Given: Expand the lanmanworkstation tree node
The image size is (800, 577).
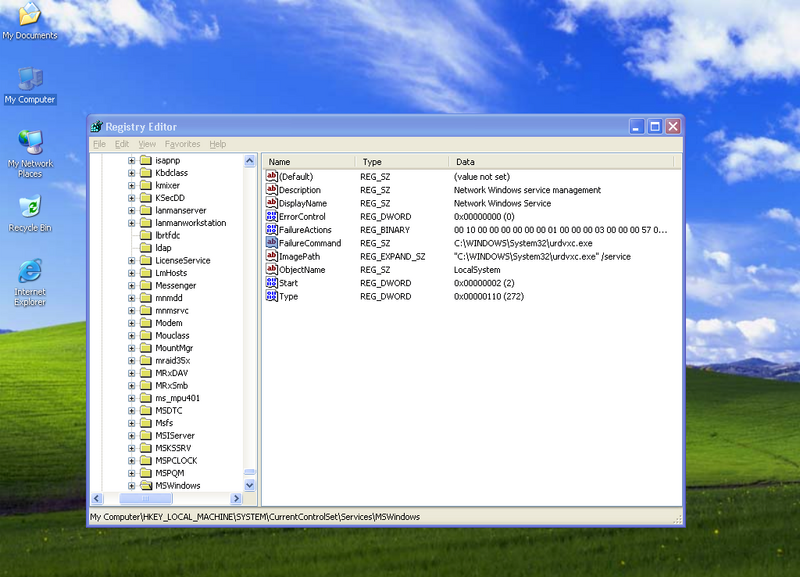Looking at the screenshot, I should 132,223.
